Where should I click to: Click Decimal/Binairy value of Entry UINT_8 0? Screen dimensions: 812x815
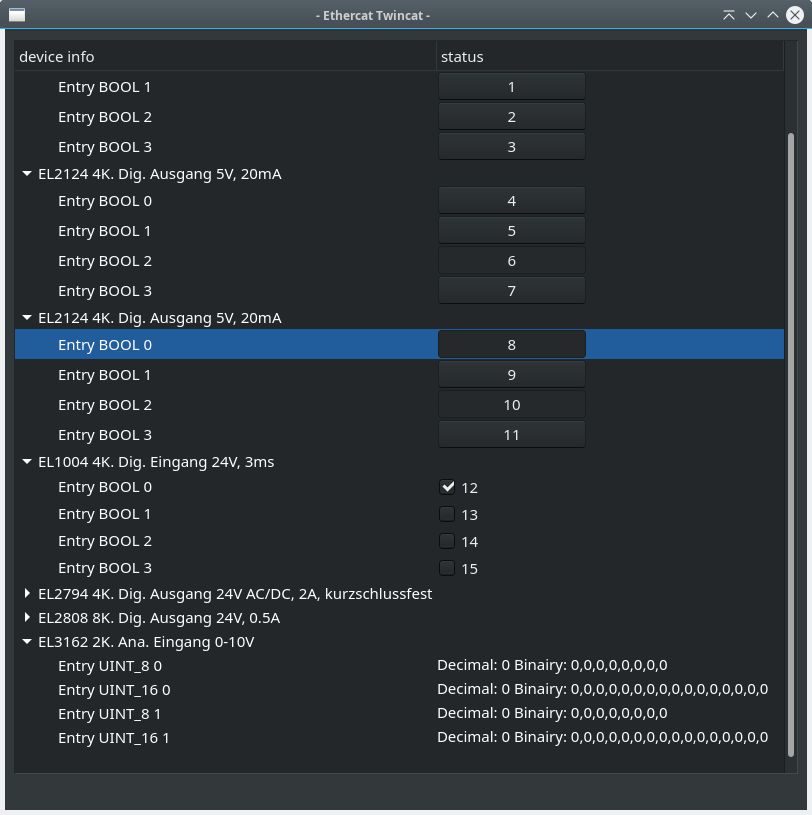click(x=552, y=665)
